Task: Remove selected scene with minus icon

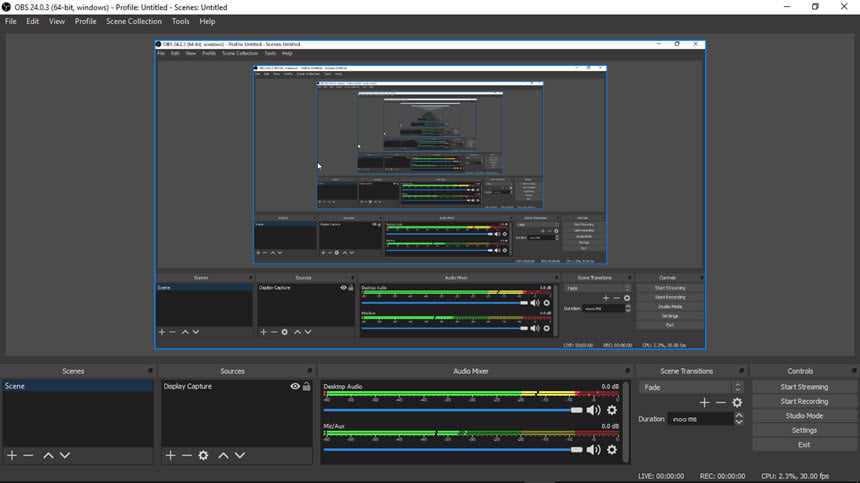Action: (29, 455)
